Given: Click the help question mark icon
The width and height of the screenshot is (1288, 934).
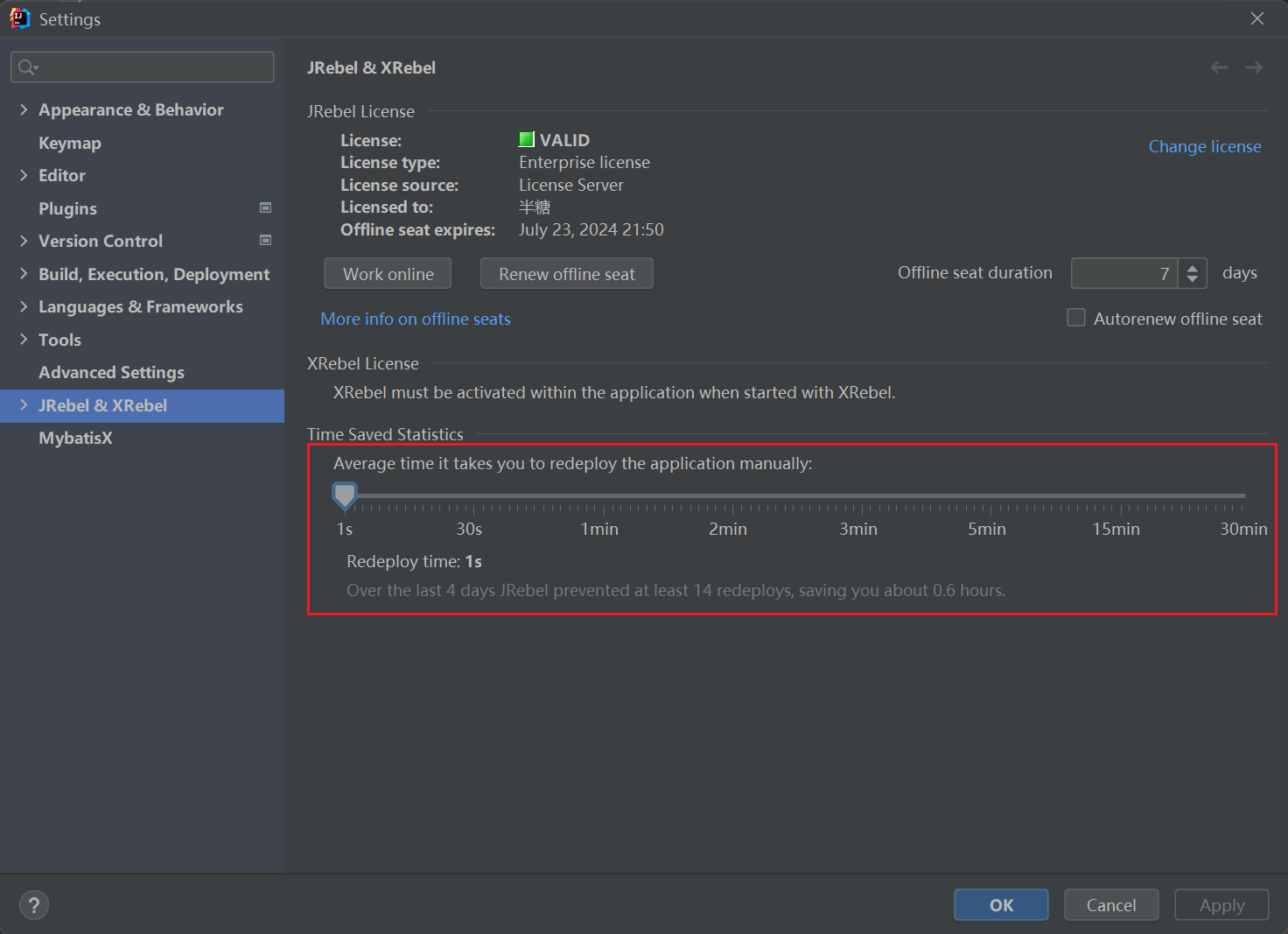Looking at the screenshot, I should [x=34, y=905].
